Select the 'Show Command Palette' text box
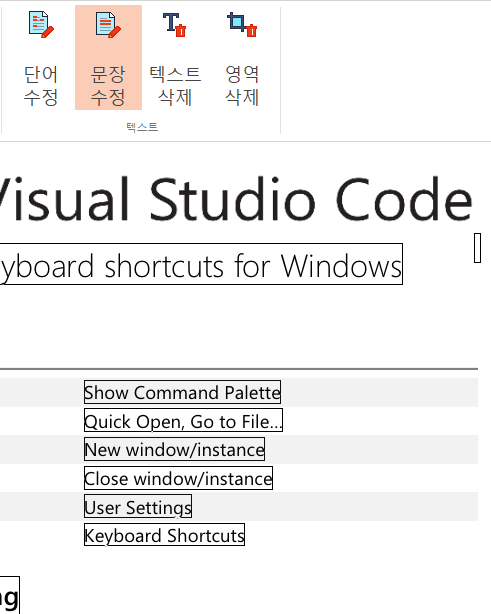The image size is (491, 614). [x=182, y=392]
